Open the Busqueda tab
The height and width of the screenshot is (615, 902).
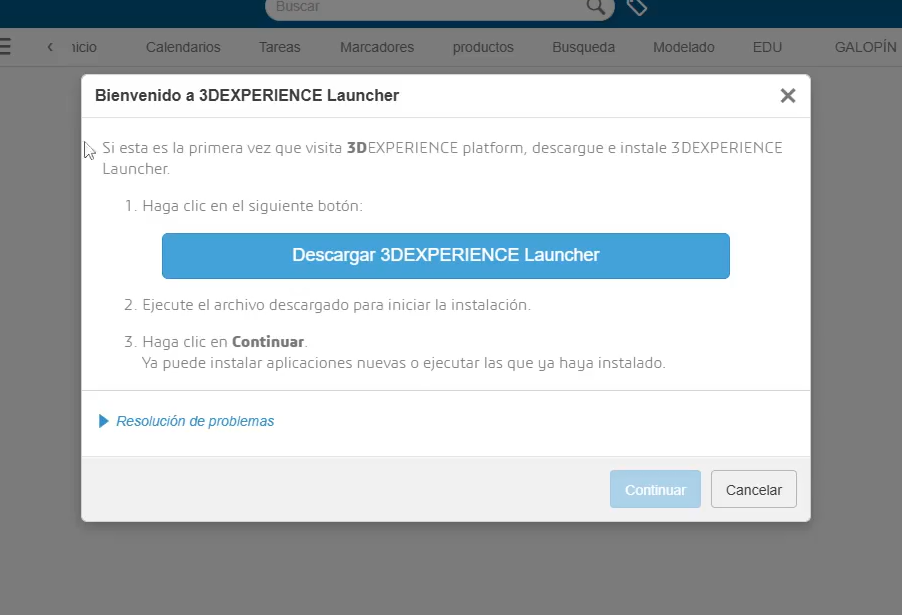point(583,47)
